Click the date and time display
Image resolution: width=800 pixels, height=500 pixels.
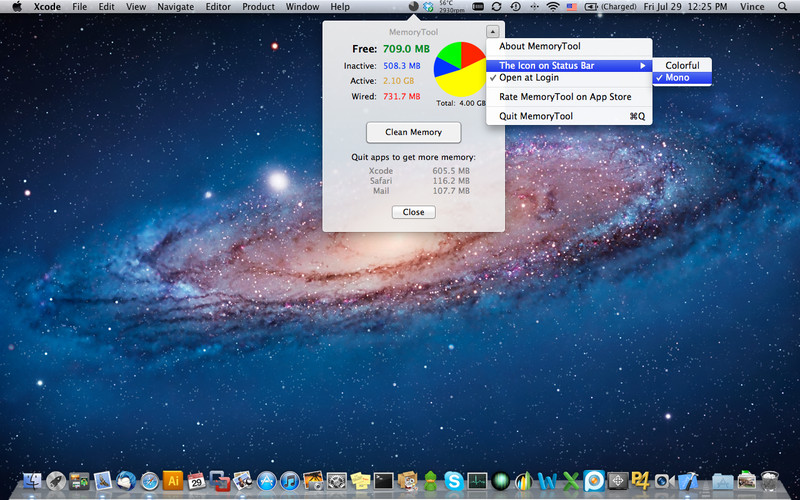(x=687, y=7)
